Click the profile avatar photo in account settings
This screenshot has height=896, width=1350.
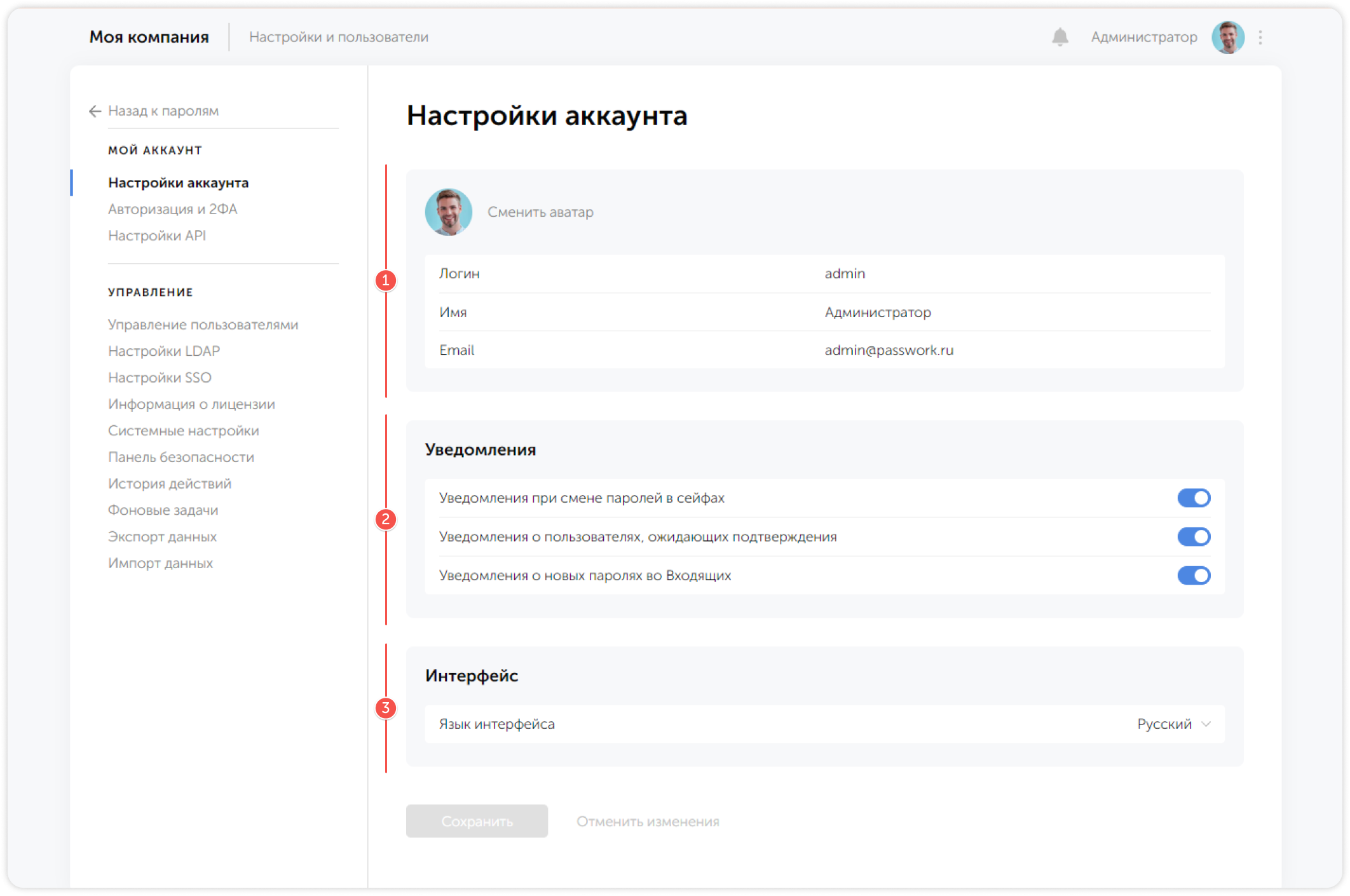tap(449, 212)
